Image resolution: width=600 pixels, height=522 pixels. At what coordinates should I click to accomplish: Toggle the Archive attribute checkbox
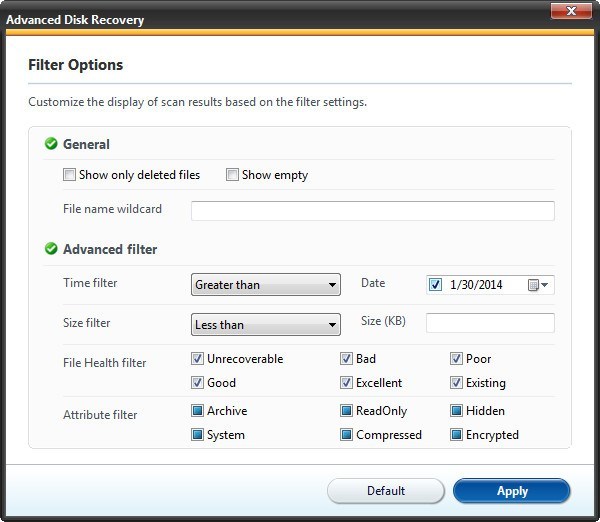pos(197,411)
